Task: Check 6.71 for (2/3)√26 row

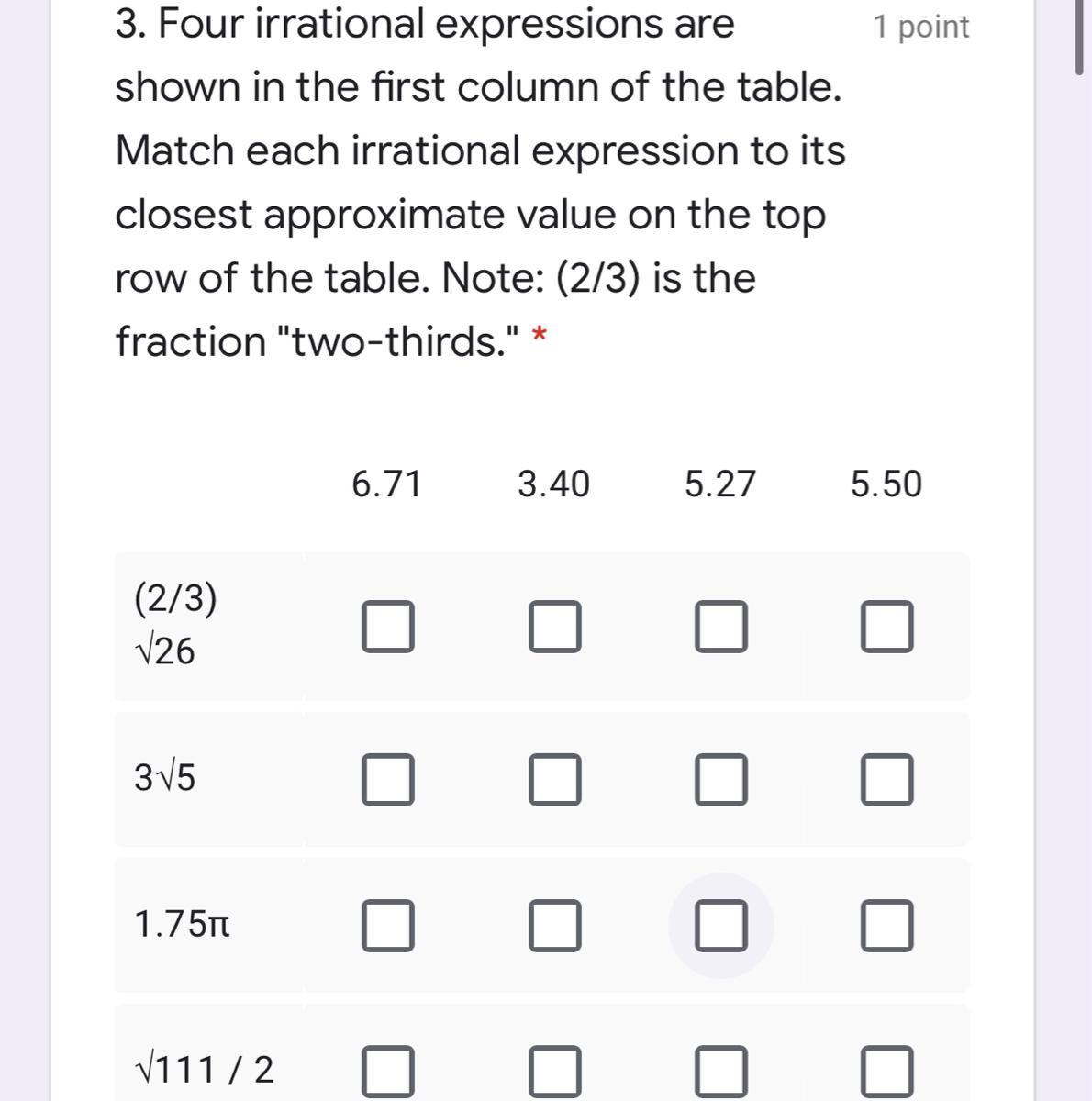Action: [387, 627]
